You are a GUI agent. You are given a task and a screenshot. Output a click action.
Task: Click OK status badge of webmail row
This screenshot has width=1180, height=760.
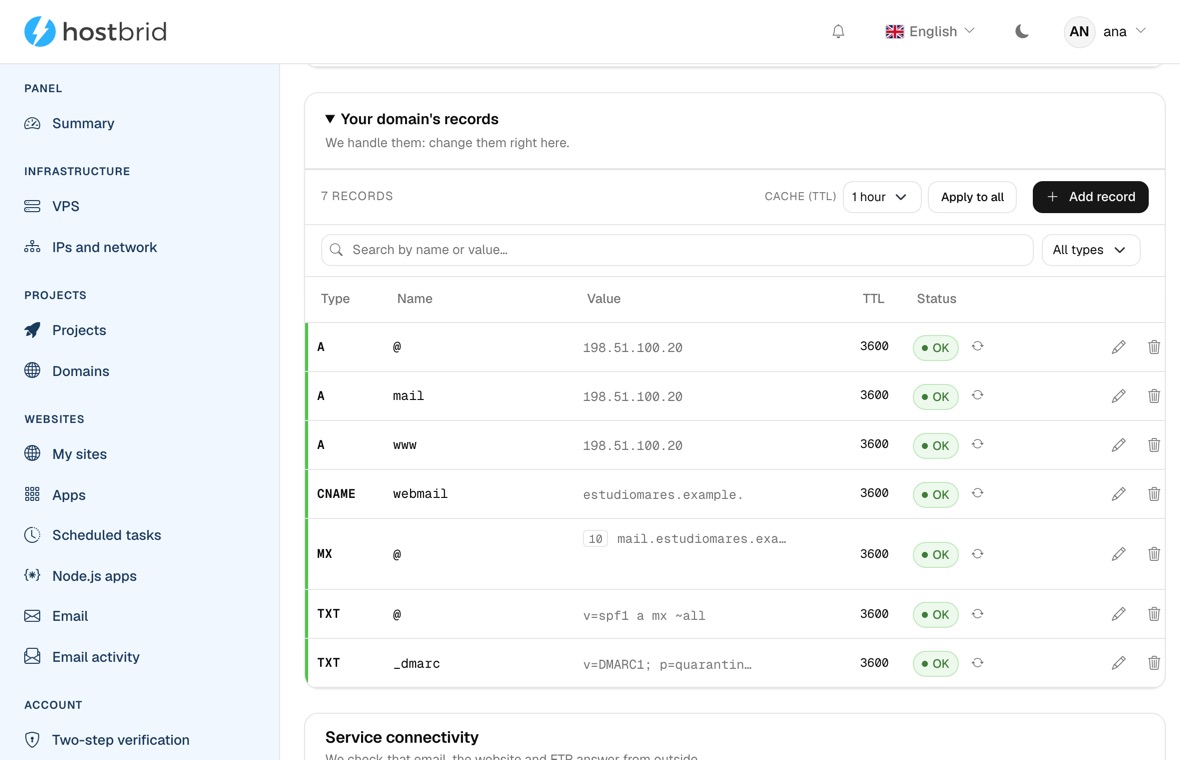[x=935, y=494]
